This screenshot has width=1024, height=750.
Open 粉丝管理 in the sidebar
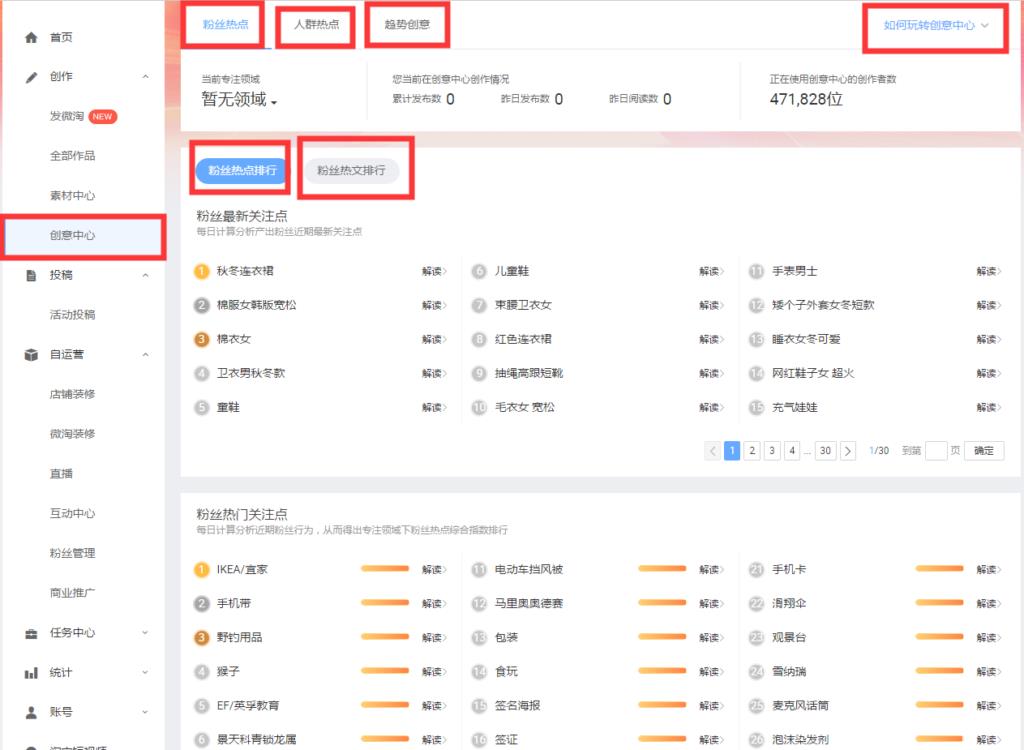(72, 553)
